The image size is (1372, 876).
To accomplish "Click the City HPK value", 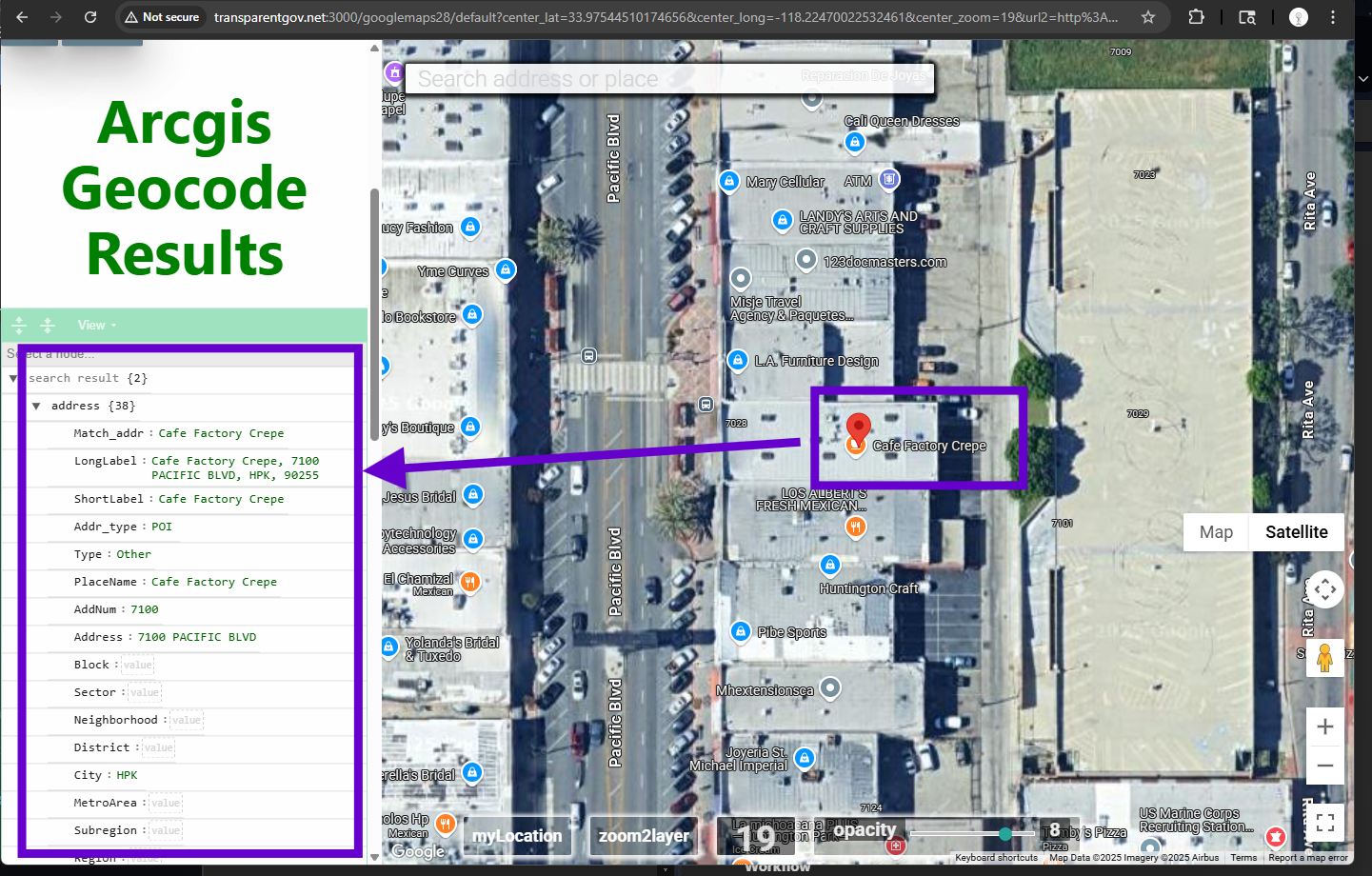I will 127,775.
